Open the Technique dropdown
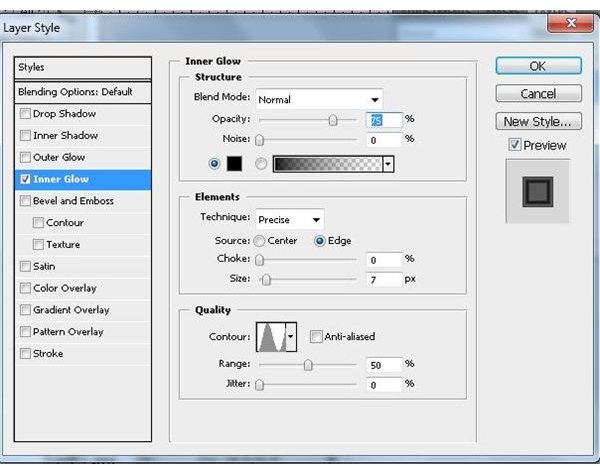 290,220
